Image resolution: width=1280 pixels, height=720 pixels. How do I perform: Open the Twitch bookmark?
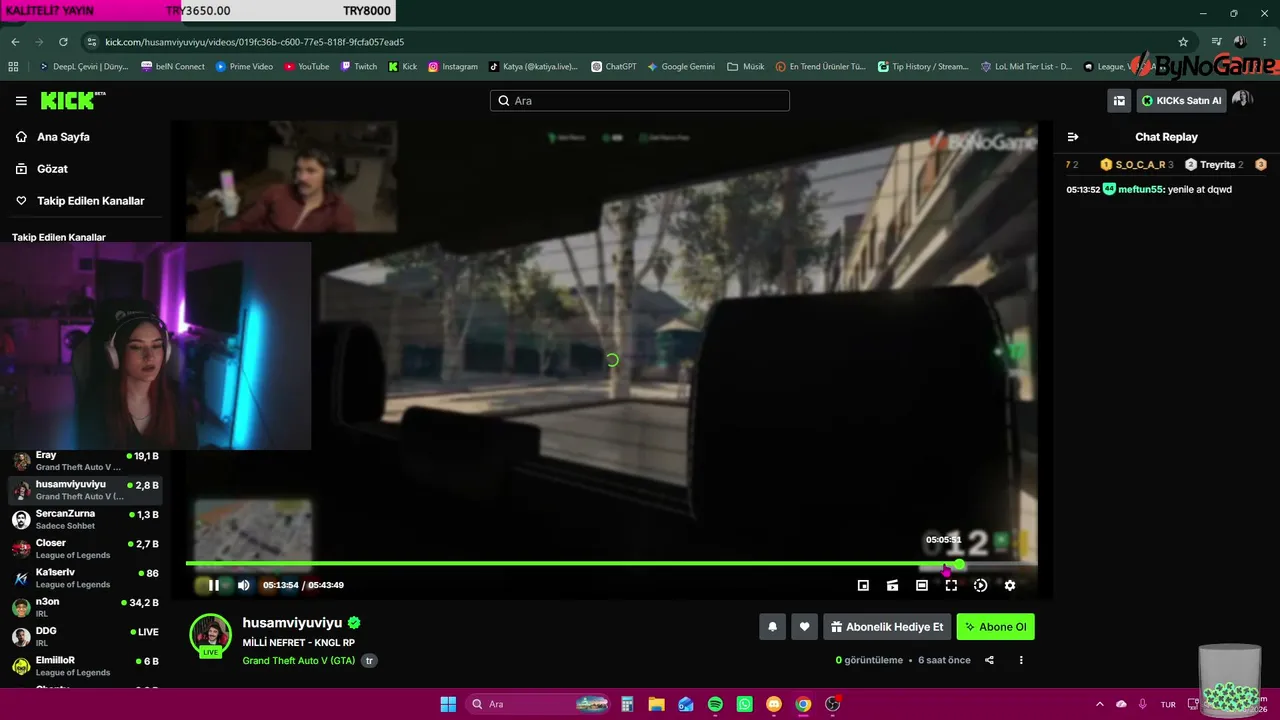pyautogui.click(x=359, y=67)
